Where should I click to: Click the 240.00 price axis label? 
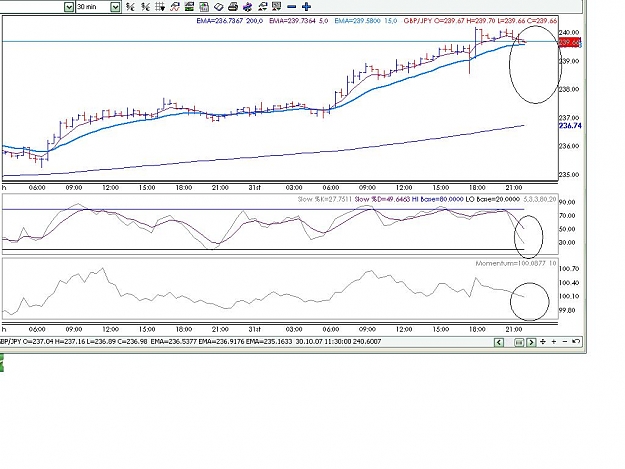click(569, 32)
